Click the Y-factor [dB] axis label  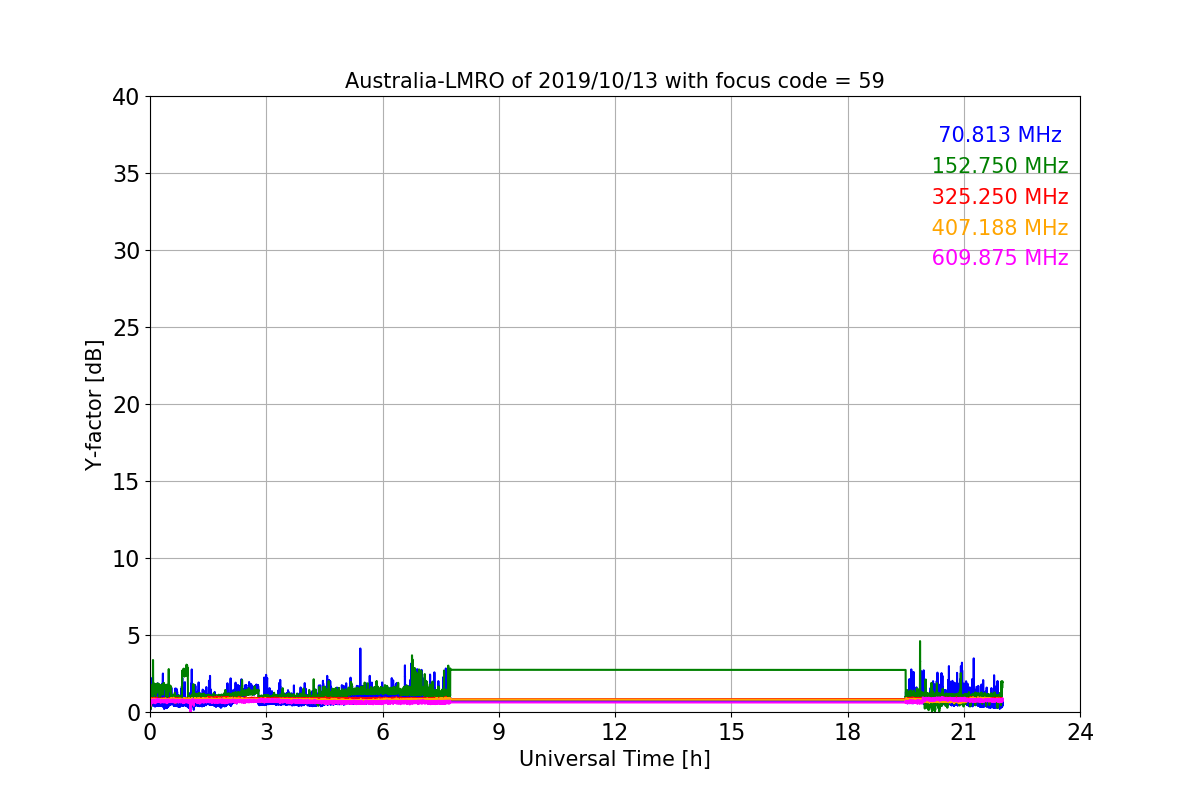[94, 404]
